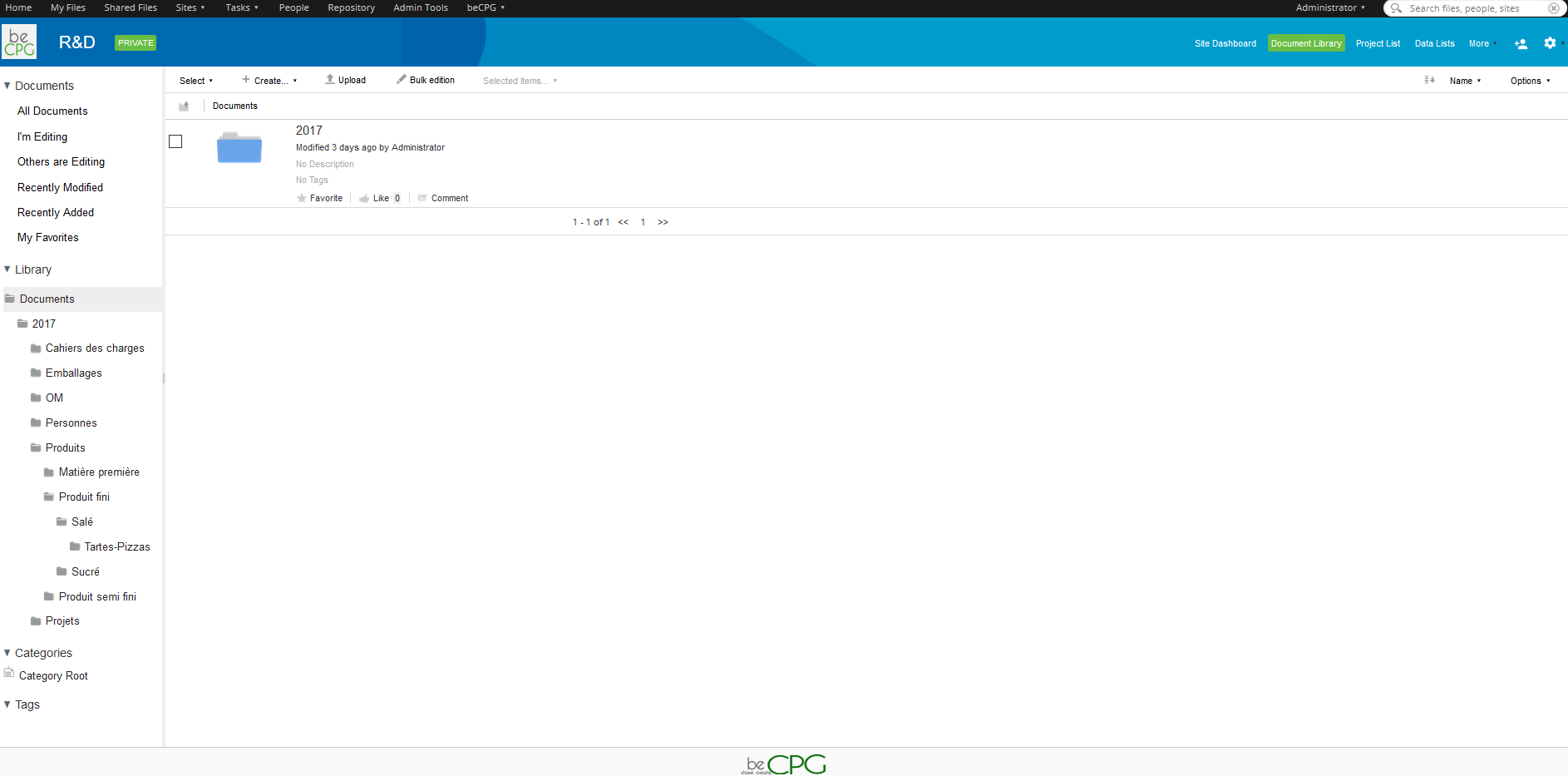Show I'm Editing filter
The image size is (1568, 776).
pos(42,136)
